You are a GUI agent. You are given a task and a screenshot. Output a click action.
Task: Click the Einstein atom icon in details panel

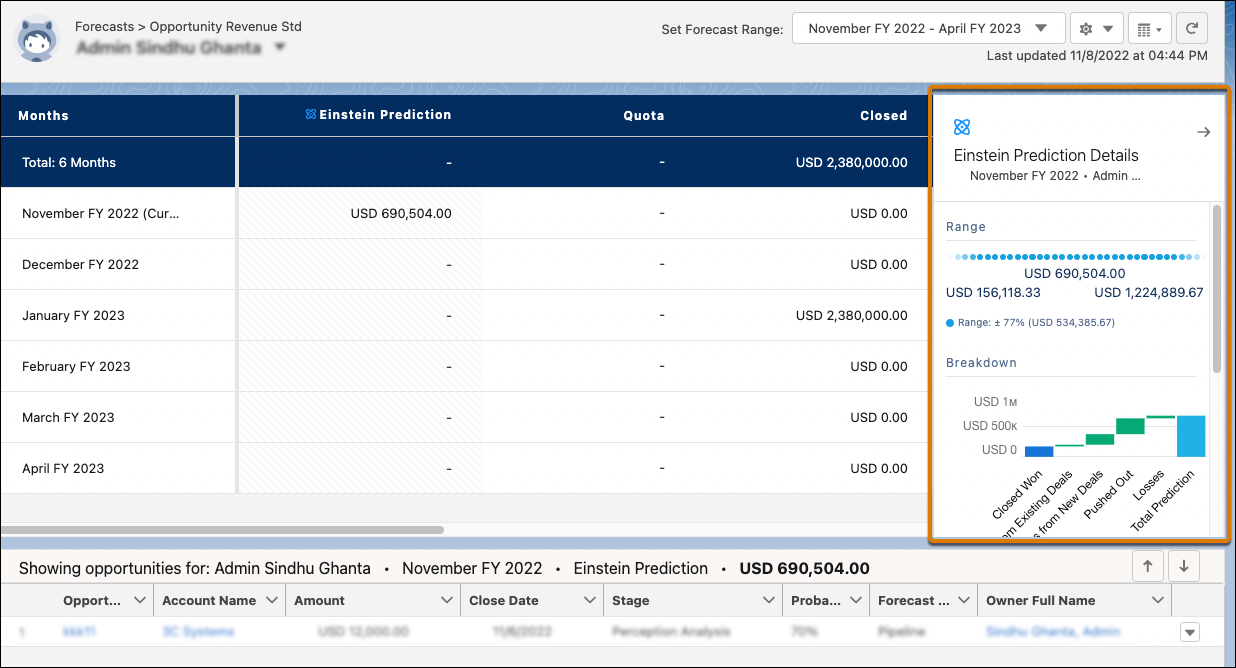[x=961, y=127]
